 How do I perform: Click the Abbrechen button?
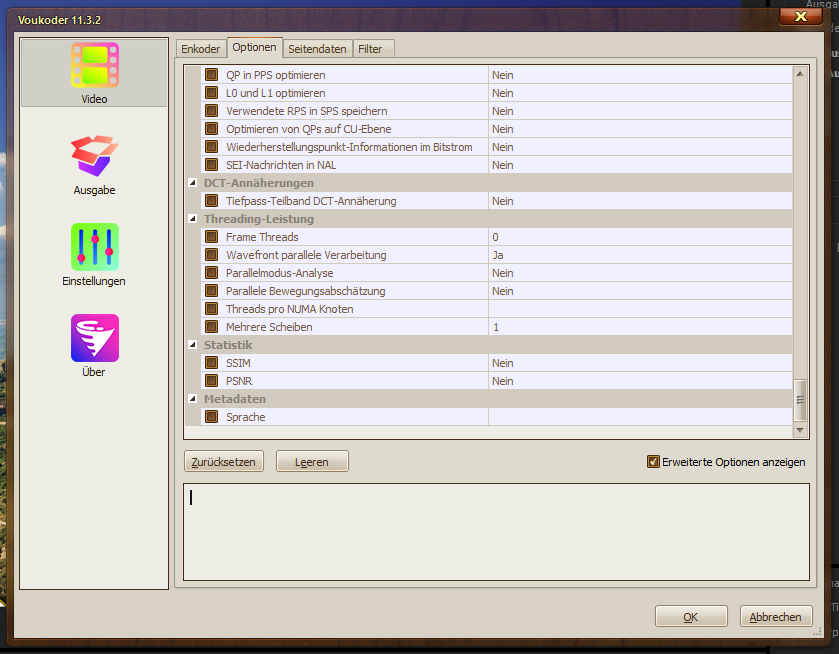point(776,617)
